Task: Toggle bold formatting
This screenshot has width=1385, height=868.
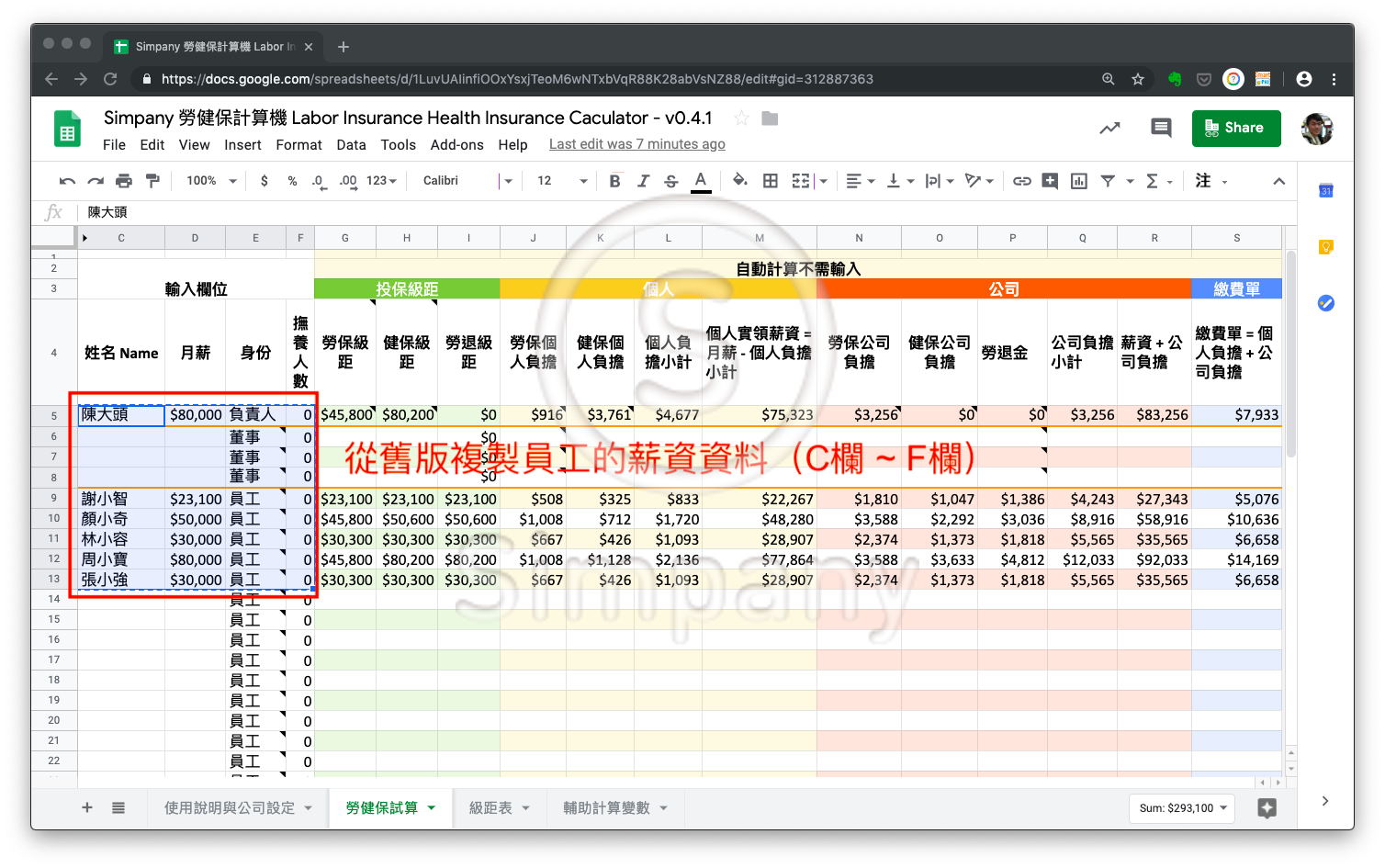Action: [x=614, y=181]
